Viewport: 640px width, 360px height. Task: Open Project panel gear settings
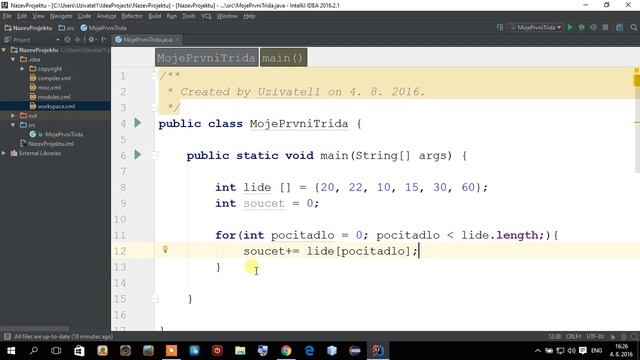point(91,40)
